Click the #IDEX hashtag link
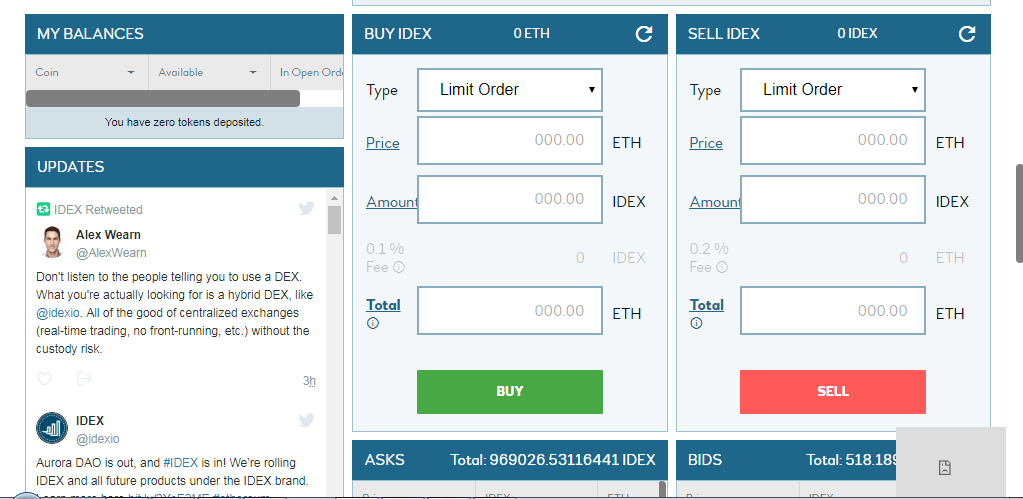 point(180,463)
